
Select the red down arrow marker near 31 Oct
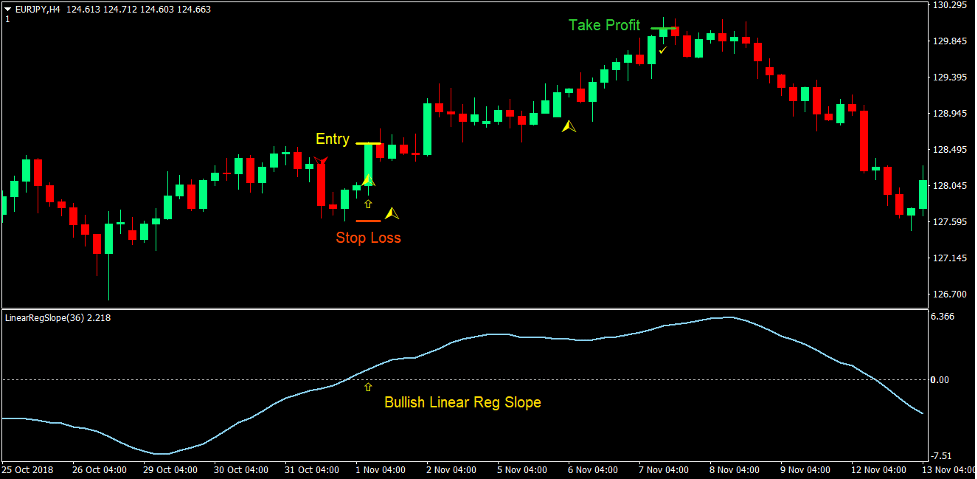coord(322,160)
